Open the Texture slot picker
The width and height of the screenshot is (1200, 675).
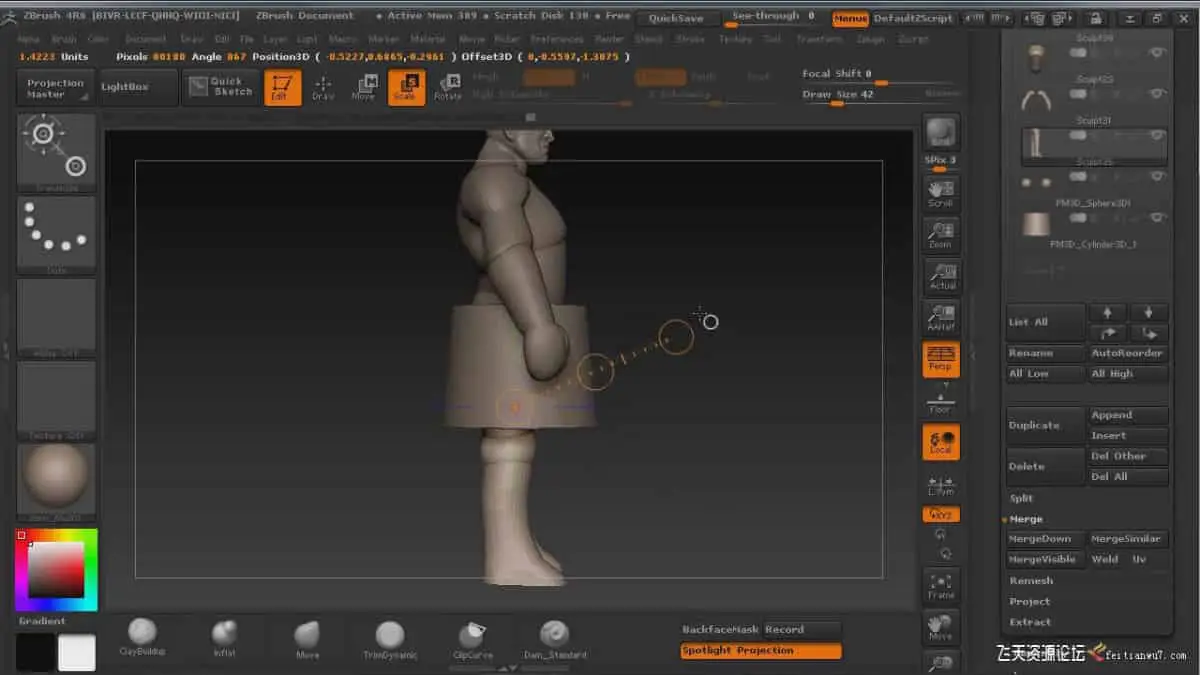point(56,400)
